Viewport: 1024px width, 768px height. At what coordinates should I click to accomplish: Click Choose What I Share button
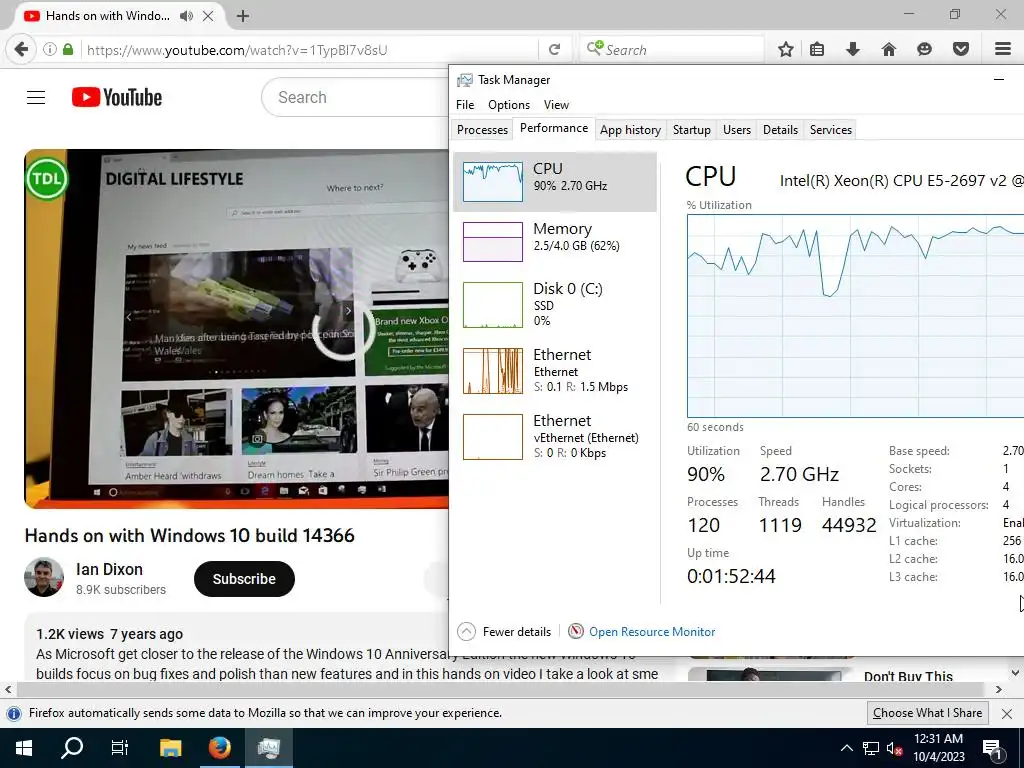[x=927, y=712]
